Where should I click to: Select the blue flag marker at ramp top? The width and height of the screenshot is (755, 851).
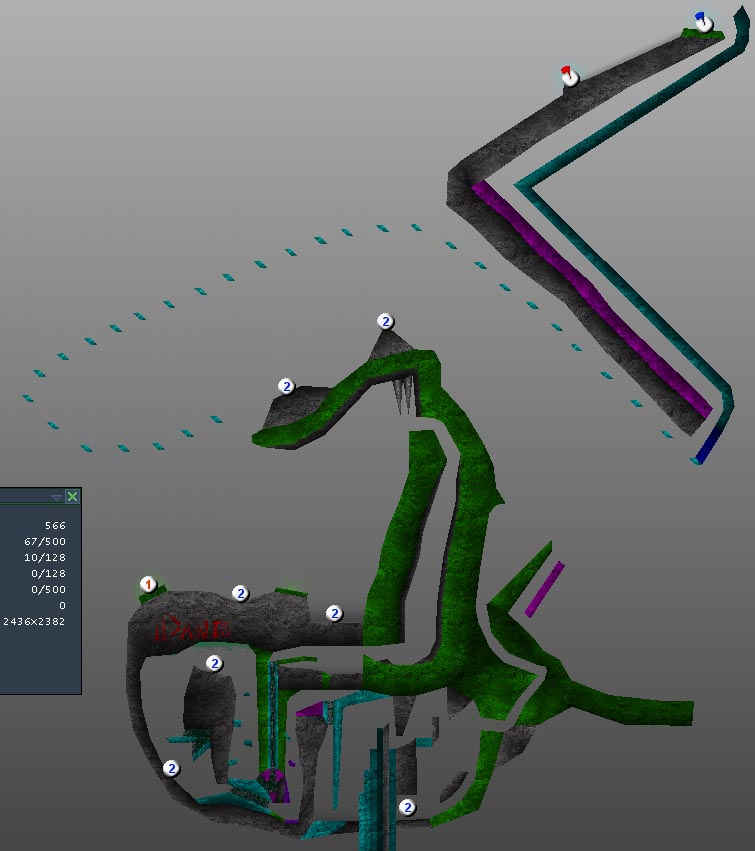(704, 22)
